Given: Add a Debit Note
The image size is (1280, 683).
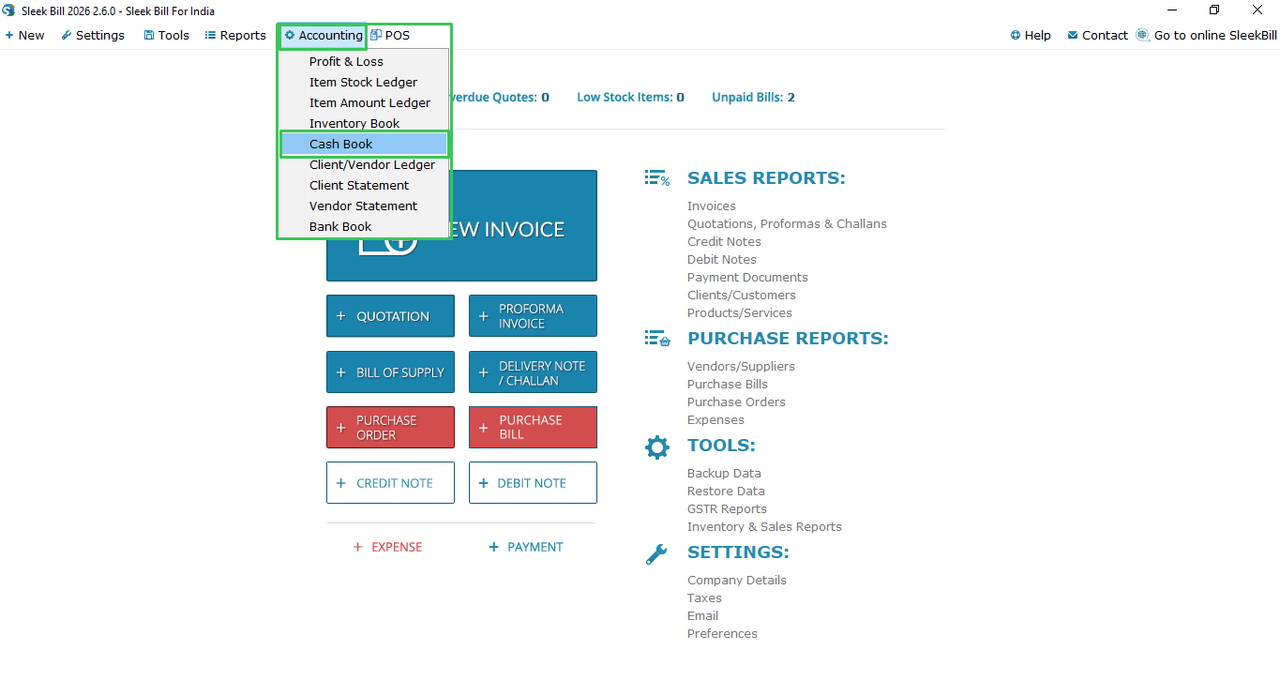Looking at the screenshot, I should click(533, 483).
